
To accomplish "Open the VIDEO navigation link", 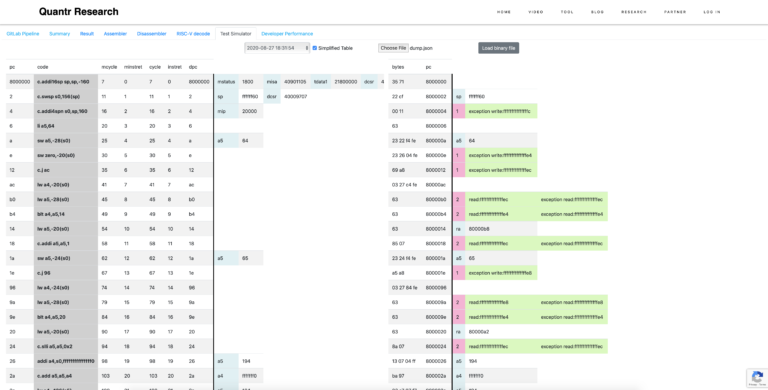I will pos(536,12).
